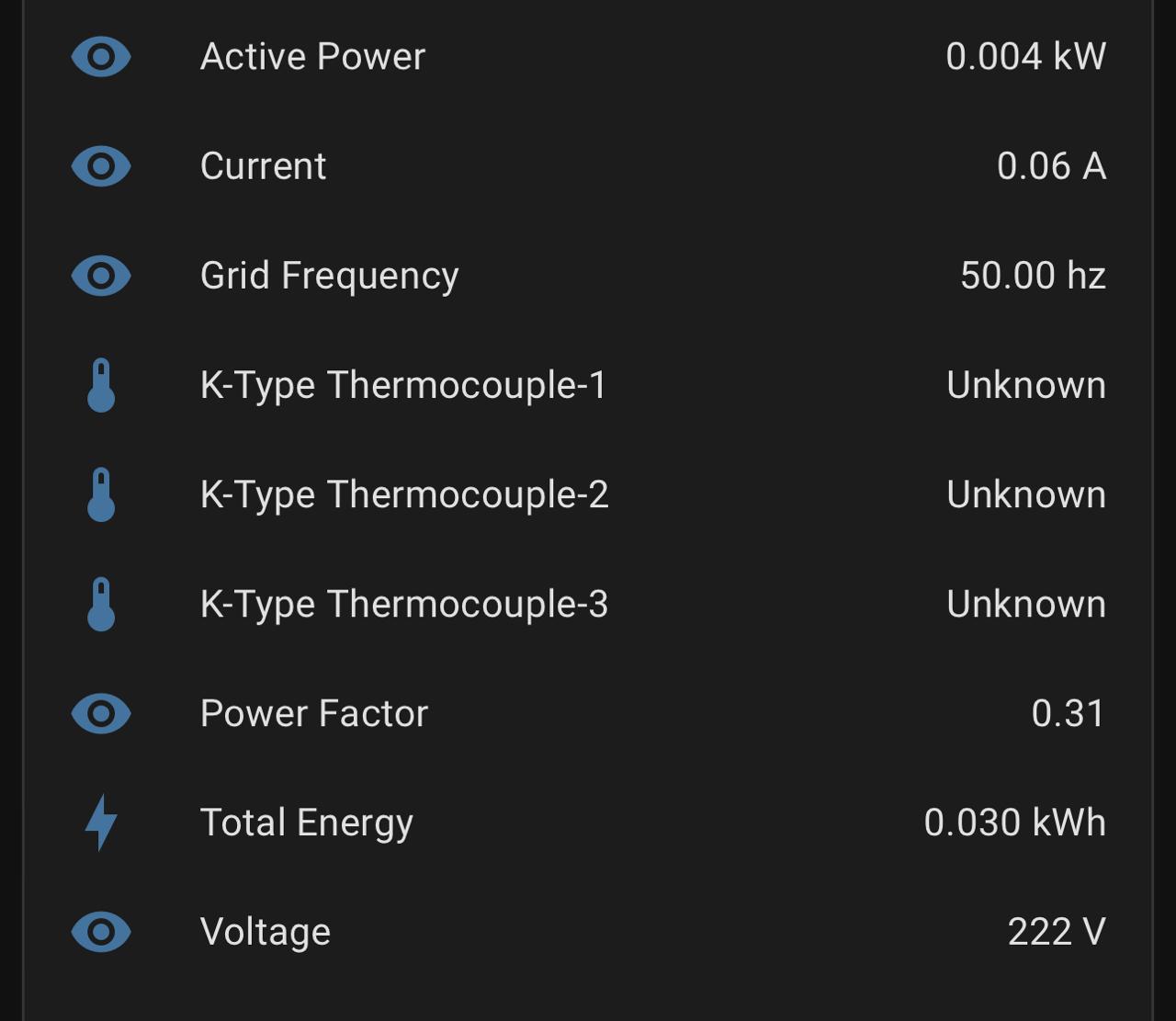
Task: Select the thermometer icon for K-Type Thermocouple-3
Action: 101,604
